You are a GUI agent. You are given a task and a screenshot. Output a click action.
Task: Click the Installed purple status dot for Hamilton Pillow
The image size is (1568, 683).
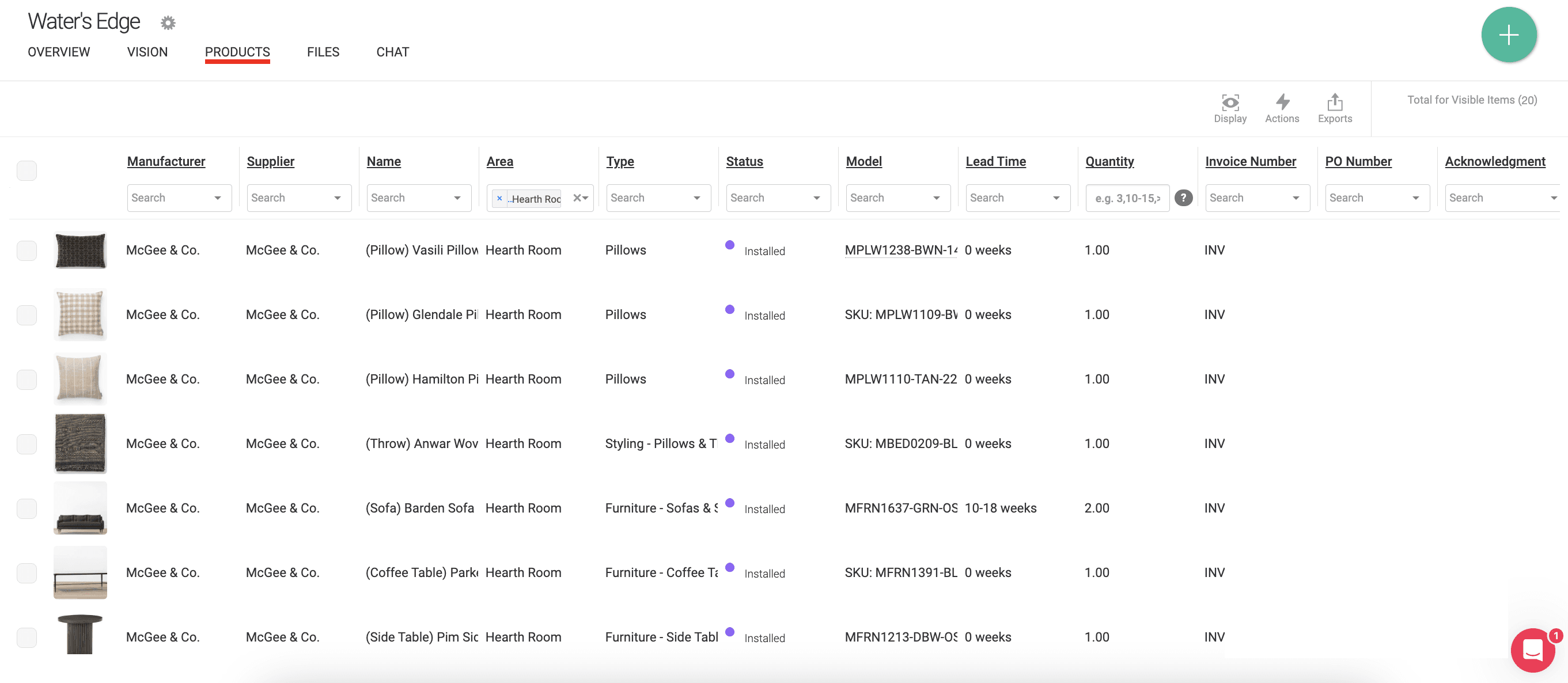point(729,374)
